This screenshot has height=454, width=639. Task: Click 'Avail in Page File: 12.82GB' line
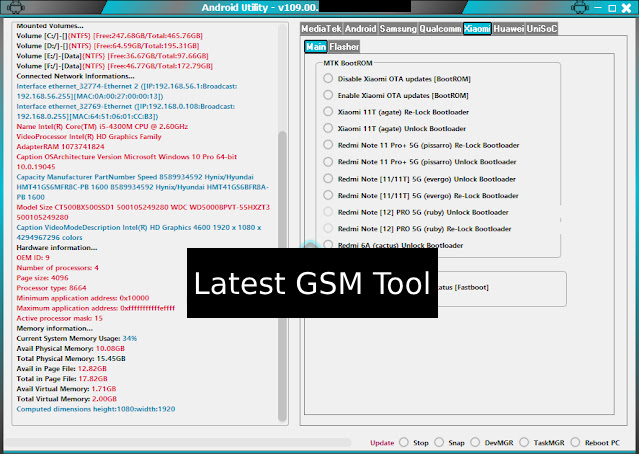click(62, 369)
